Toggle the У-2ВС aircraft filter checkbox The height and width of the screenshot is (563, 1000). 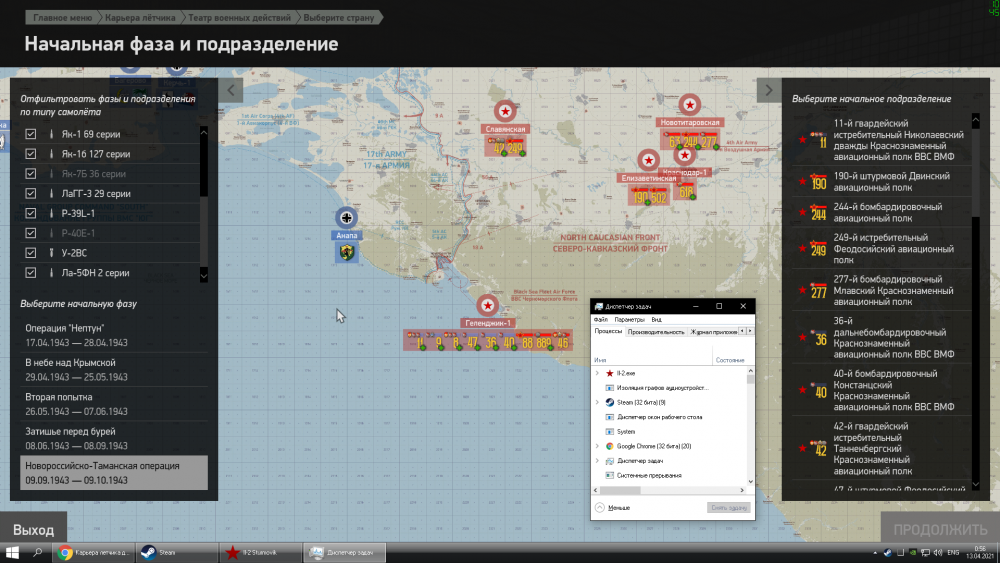point(31,253)
